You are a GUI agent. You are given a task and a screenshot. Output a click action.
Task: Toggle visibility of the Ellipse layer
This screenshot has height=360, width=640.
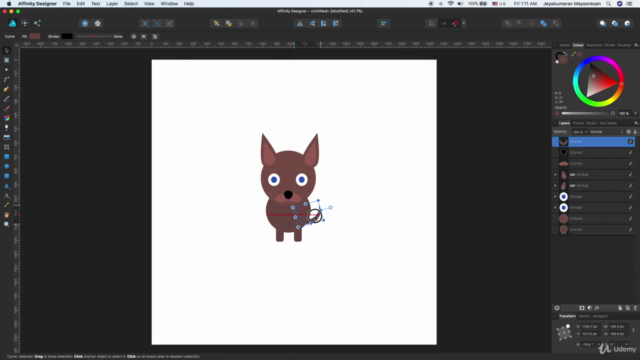point(630,219)
